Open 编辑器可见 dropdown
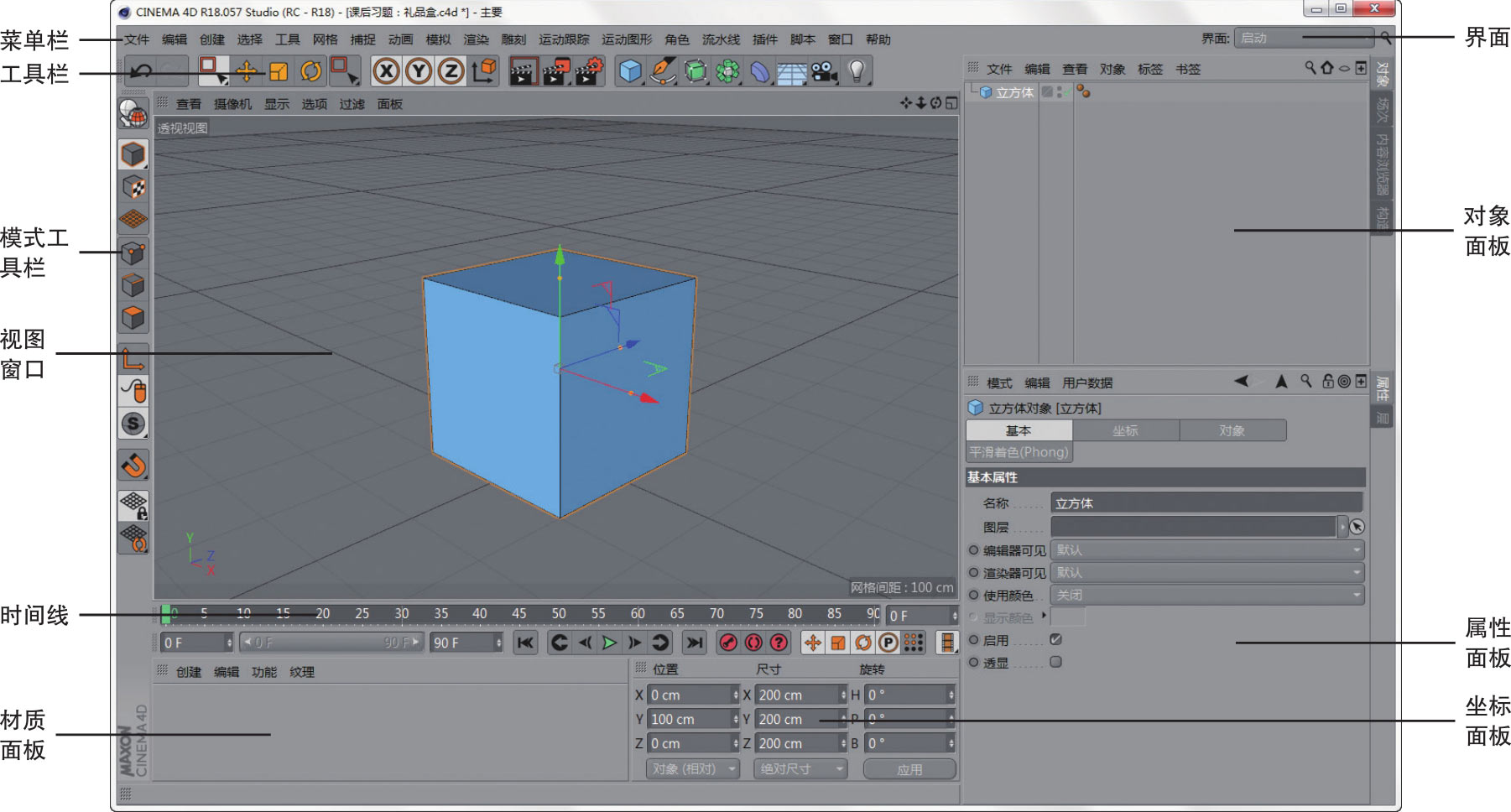Viewport: 1511px width, 812px height. pos(1207,550)
